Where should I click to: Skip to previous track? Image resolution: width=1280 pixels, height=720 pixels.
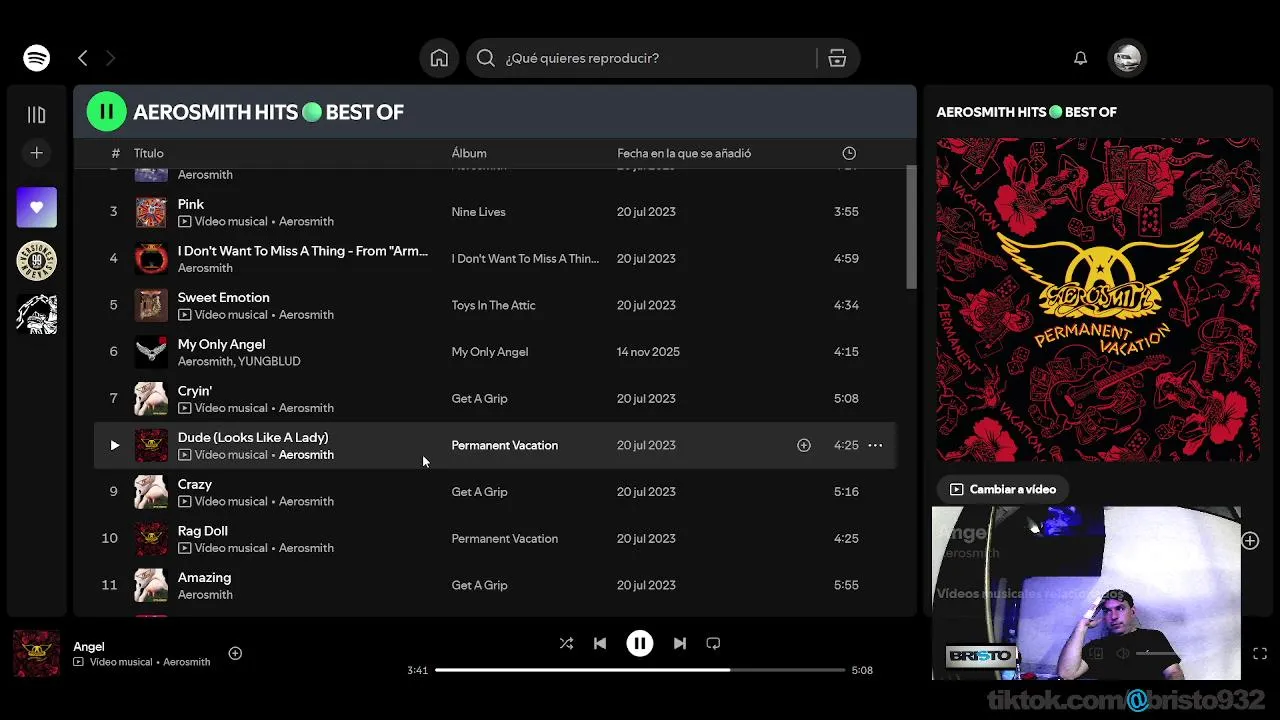tap(600, 643)
